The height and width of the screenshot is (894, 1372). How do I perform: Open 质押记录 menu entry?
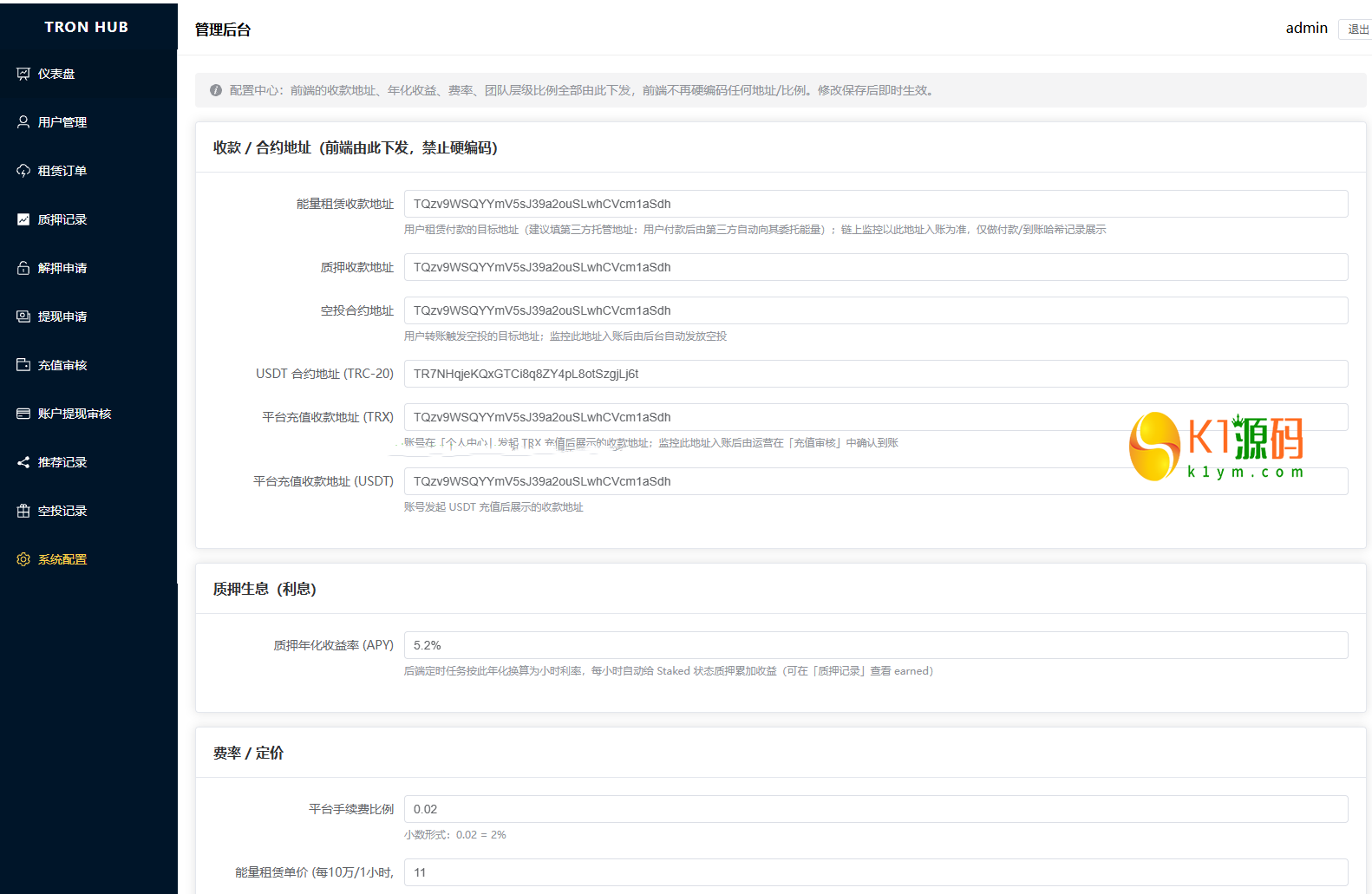88,219
